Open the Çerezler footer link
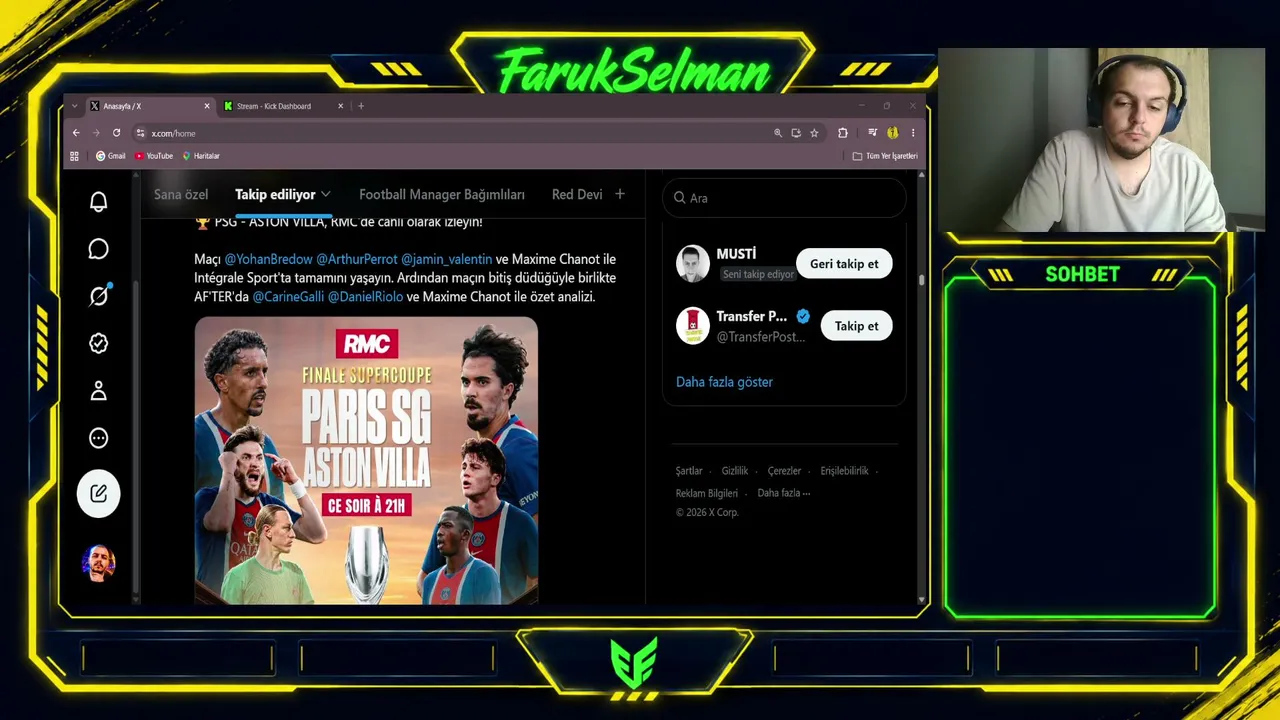Image resolution: width=1280 pixels, height=720 pixels. pyautogui.click(x=784, y=471)
